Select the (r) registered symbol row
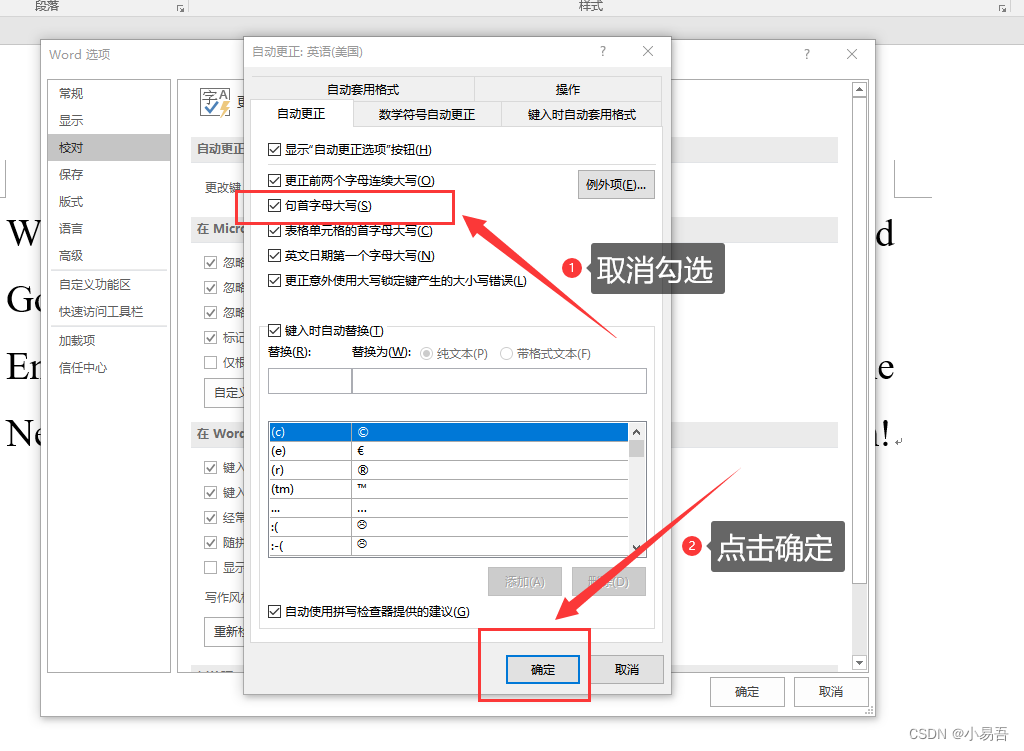This screenshot has height=751, width=1024. point(449,470)
